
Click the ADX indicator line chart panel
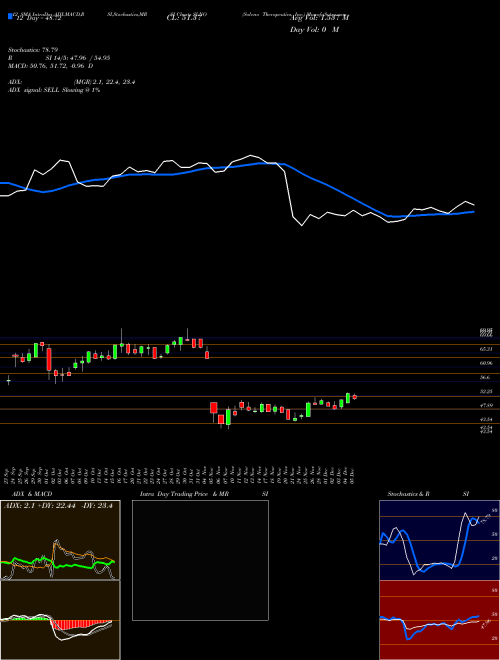[60, 540]
